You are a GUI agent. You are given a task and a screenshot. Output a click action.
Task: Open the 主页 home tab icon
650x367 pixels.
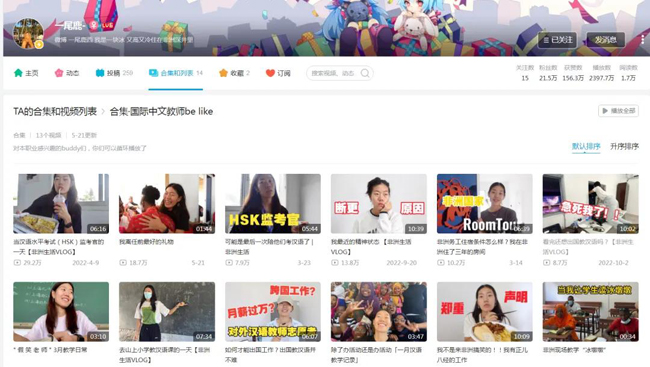coord(18,73)
